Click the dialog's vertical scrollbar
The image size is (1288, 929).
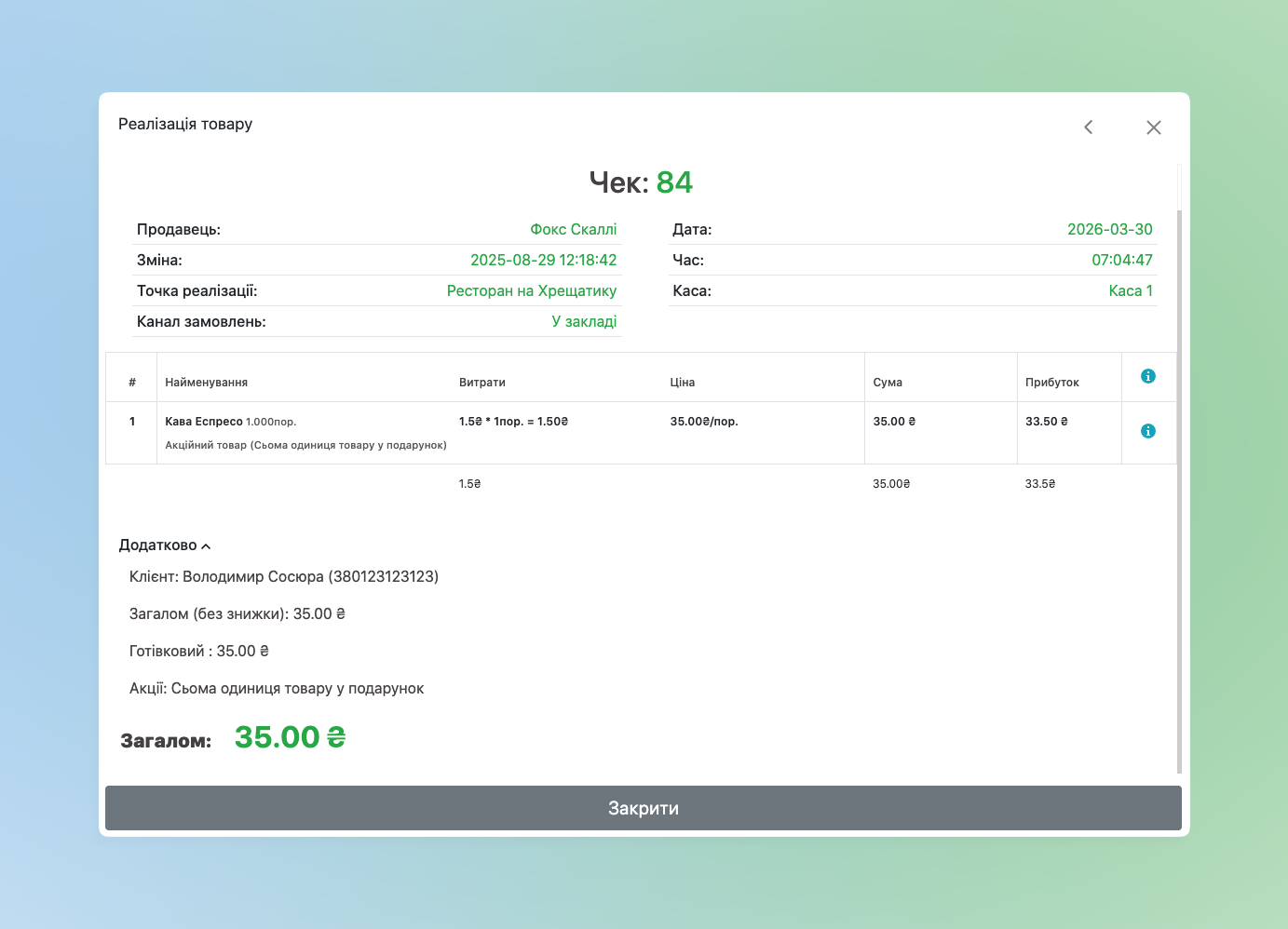[1179, 465]
